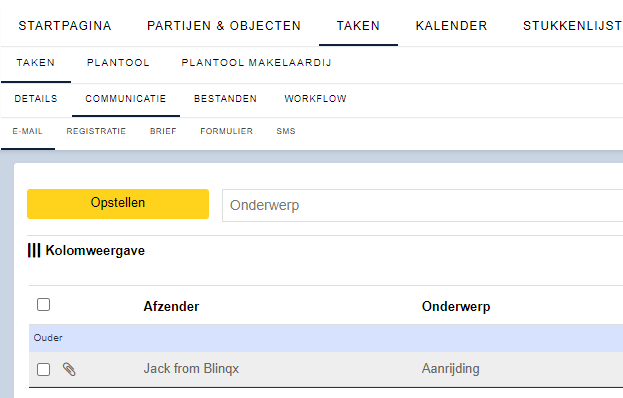The image size is (623, 398).
Task: Open the Brief communication tab
Action: pyautogui.click(x=163, y=131)
